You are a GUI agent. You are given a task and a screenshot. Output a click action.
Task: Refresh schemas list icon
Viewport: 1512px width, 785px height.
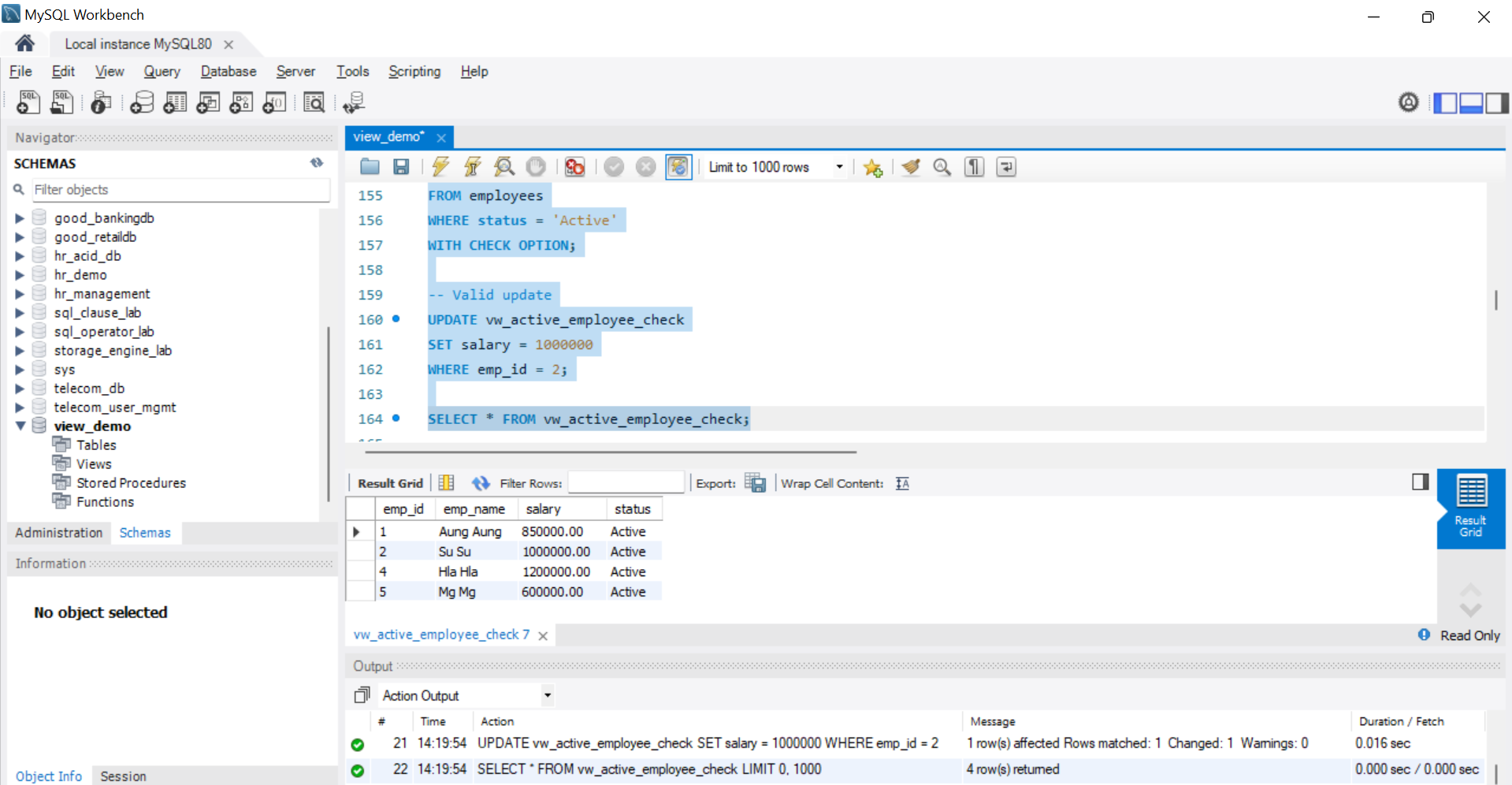pyautogui.click(x=317, y=163)
